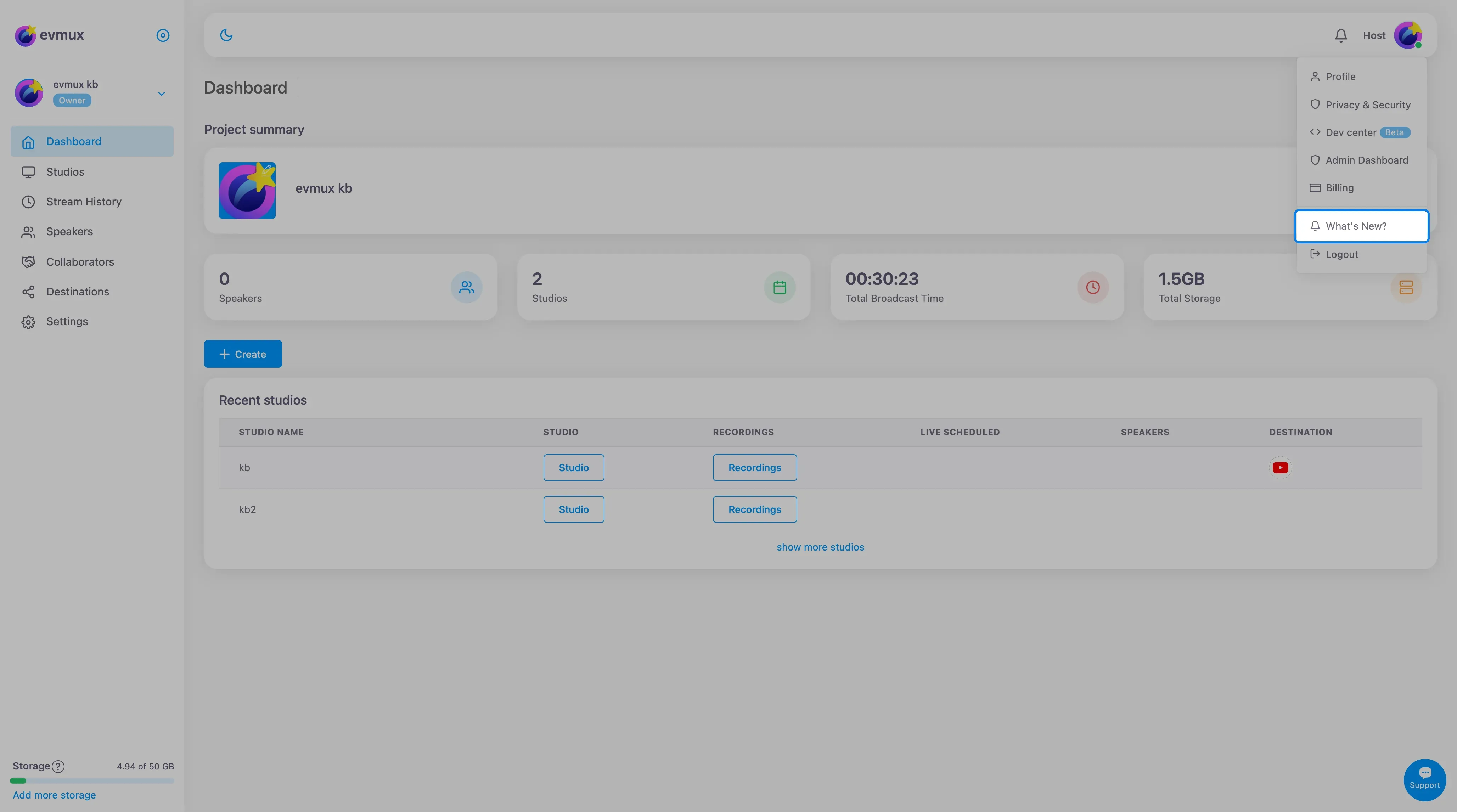Screen dimensions: 1457x812
Task: Click kb studio name cell
Action: (x=244, y=468)
